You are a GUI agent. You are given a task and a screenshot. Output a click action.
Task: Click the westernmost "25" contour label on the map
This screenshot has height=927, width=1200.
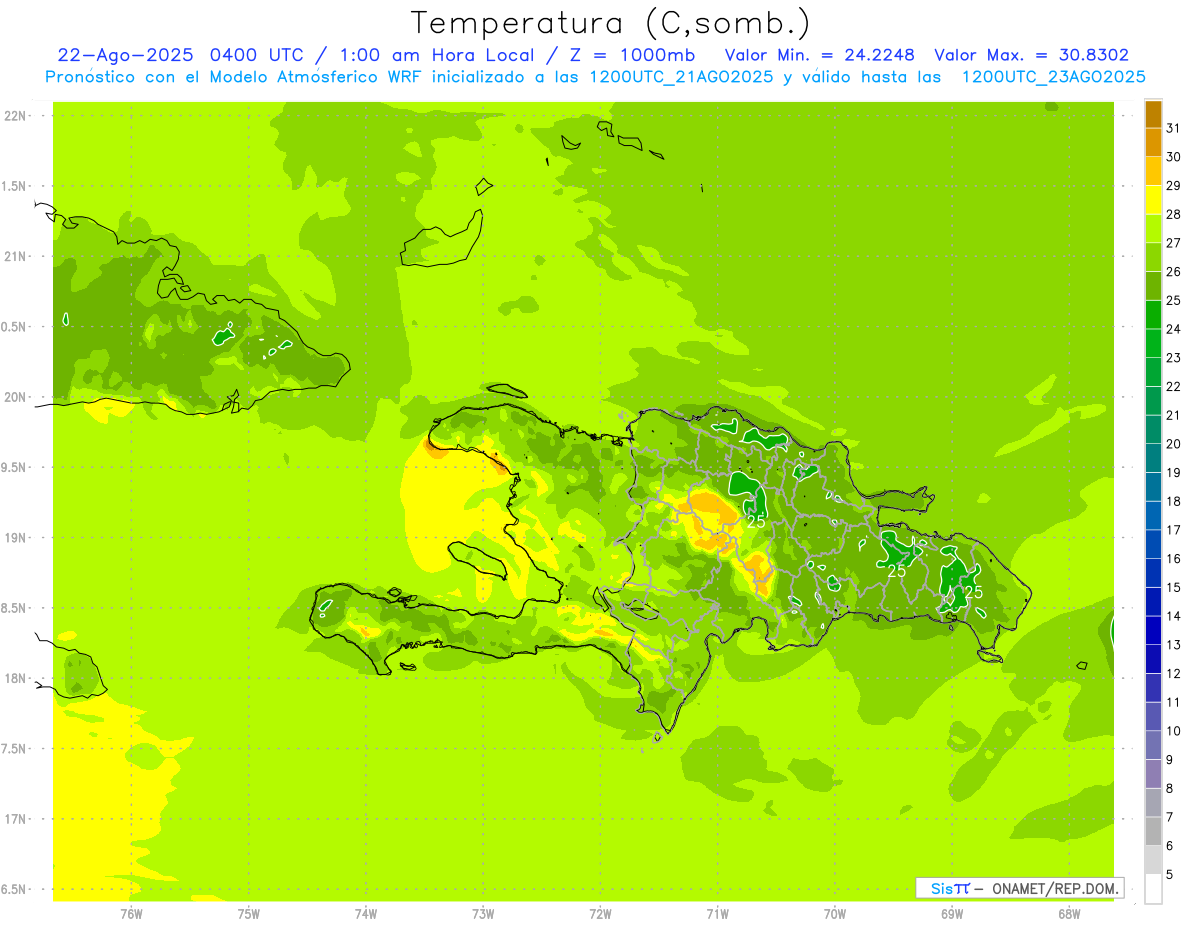[x=756, y=522]
